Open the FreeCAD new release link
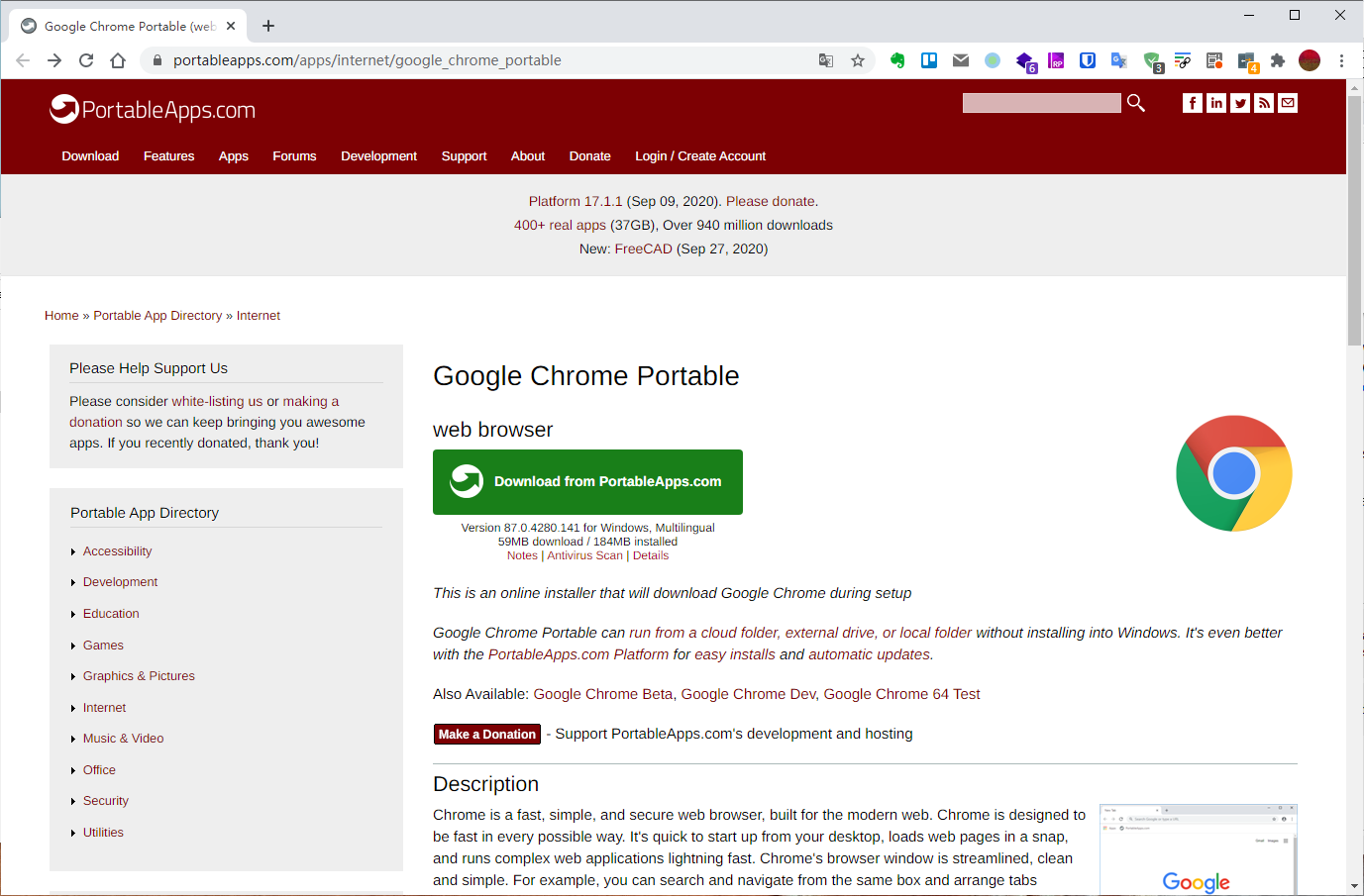This screenshot has height=896, width=1364. [x=644, y=249]
